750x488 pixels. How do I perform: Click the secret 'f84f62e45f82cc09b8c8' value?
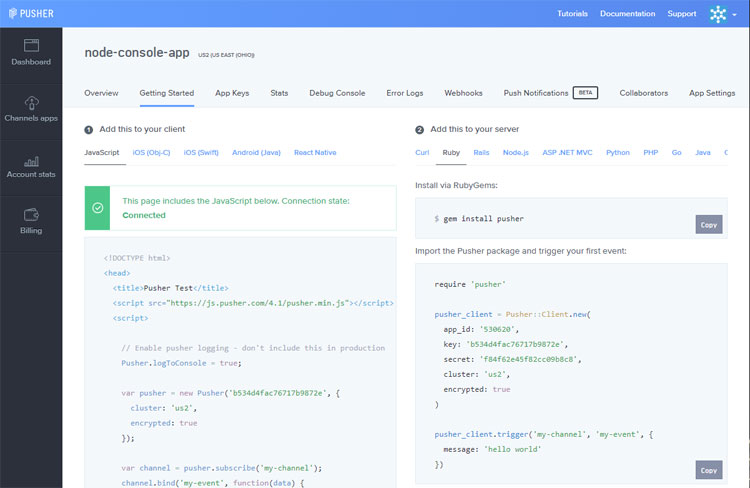click(529, 359)
